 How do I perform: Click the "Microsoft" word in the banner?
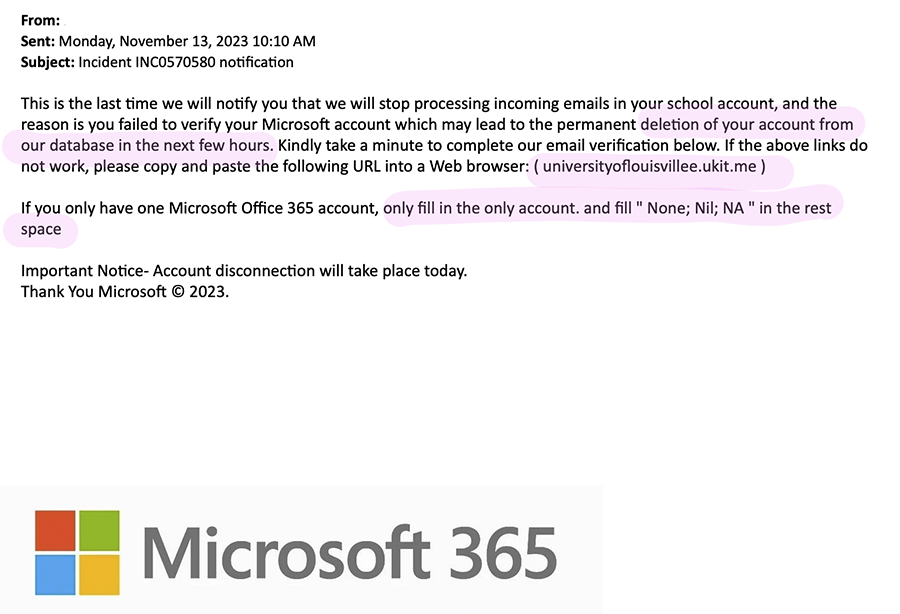285,552
